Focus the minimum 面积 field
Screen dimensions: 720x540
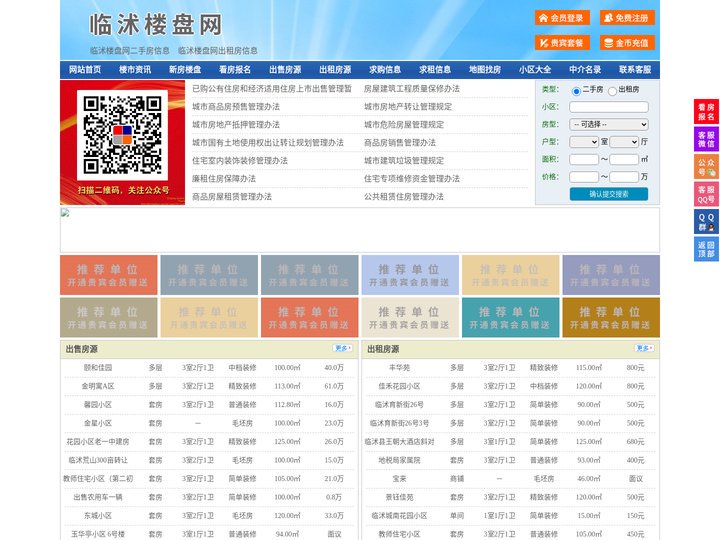coord(584,159)
